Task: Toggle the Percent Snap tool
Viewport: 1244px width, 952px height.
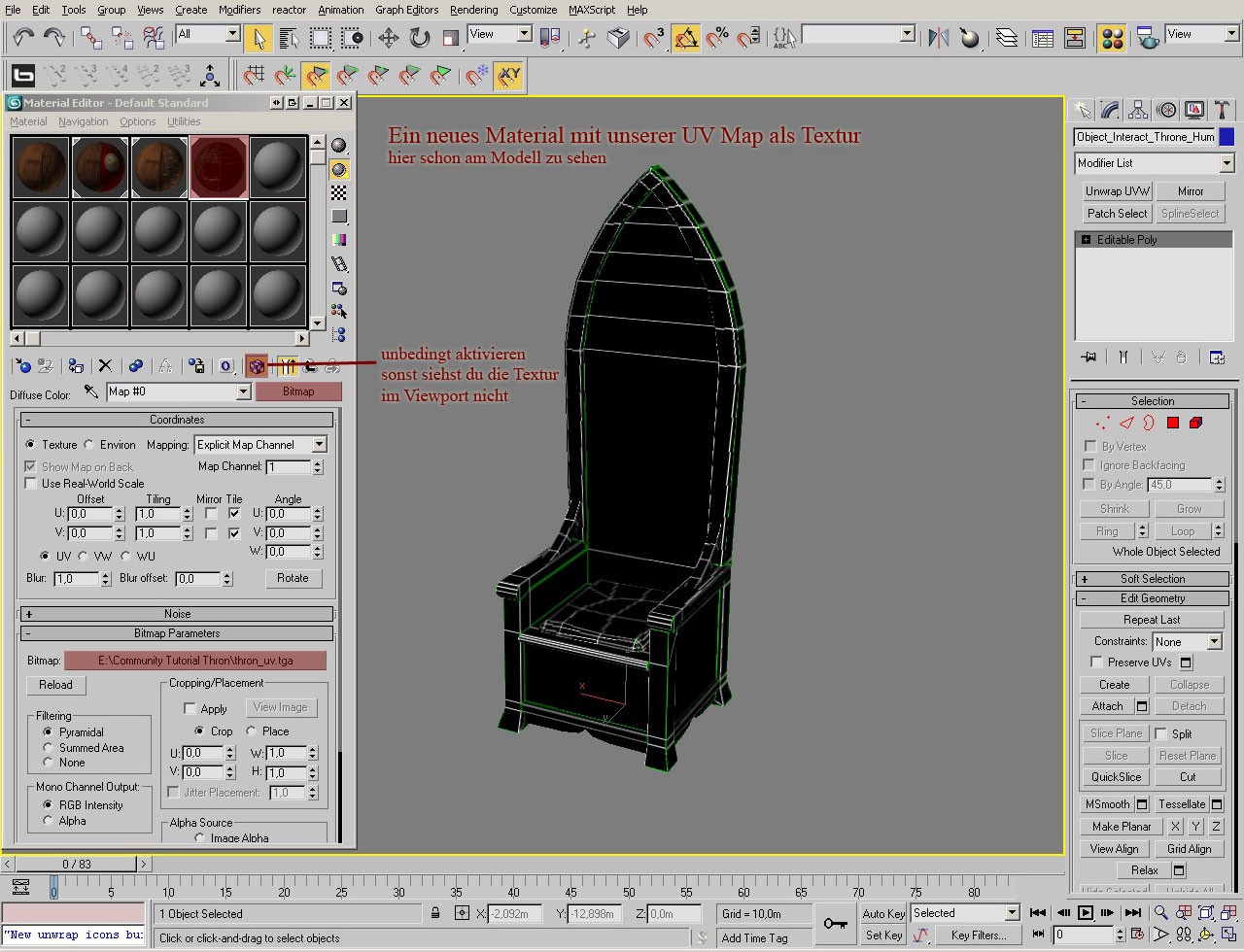Action: point(717,38)
